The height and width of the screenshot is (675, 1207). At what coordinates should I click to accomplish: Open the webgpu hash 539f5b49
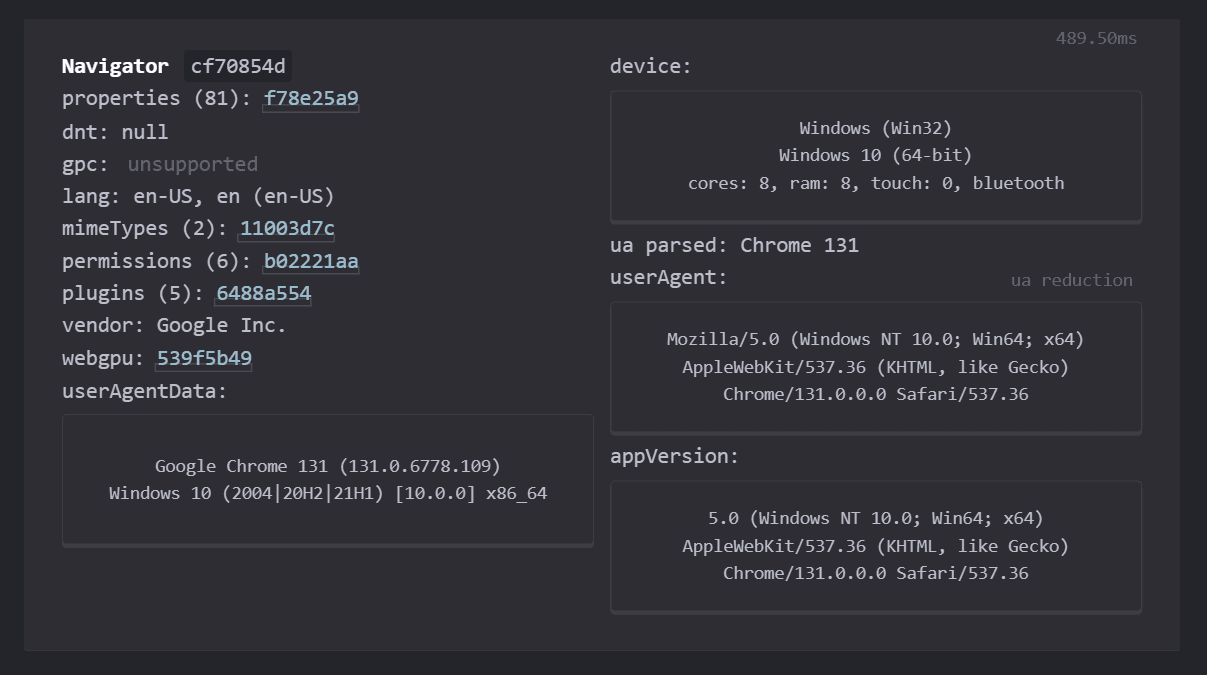click(204, 358)
